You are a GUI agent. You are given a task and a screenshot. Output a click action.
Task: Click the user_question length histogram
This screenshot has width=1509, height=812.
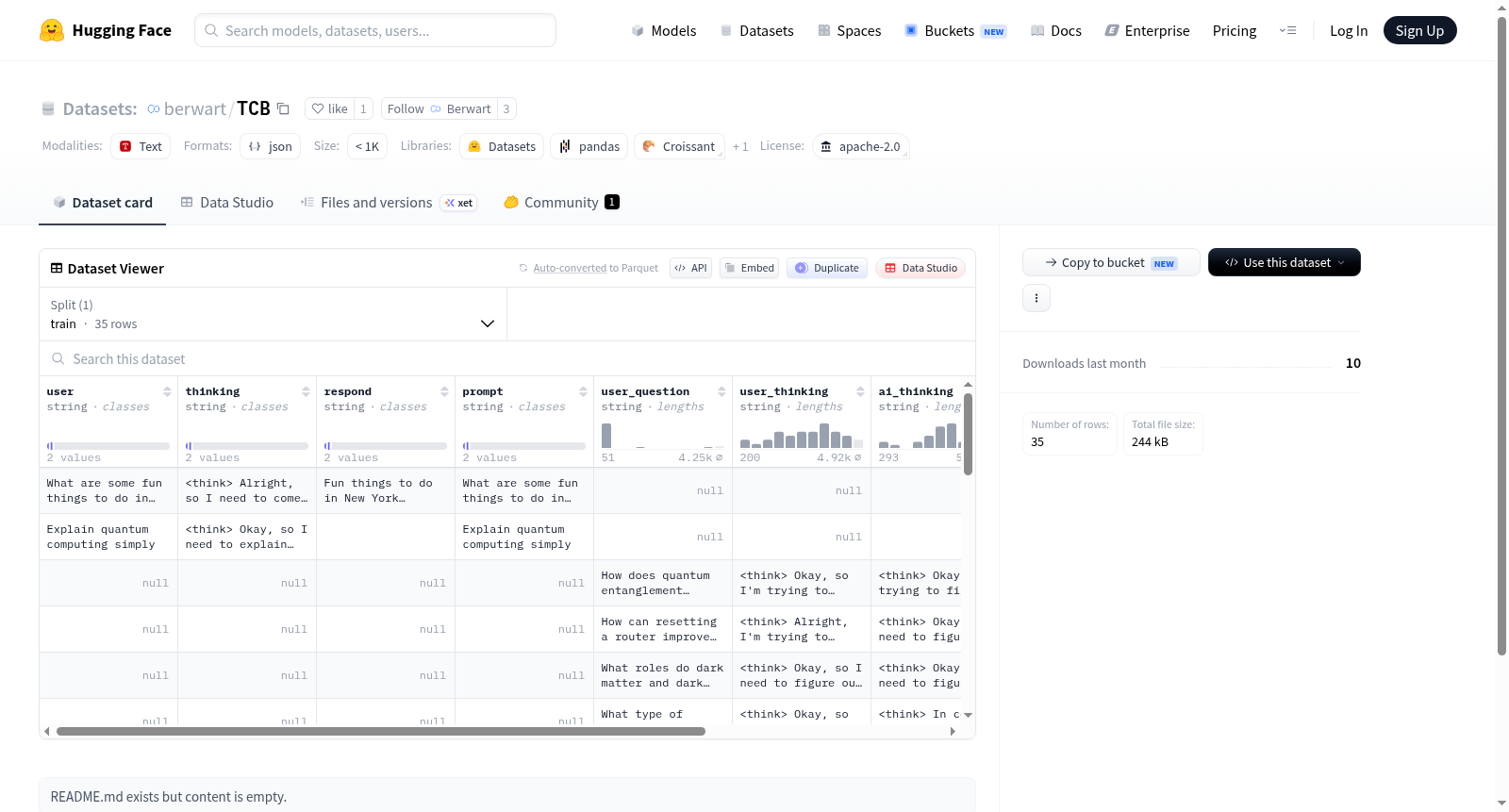pyautogui.click(x=662, y=435)
